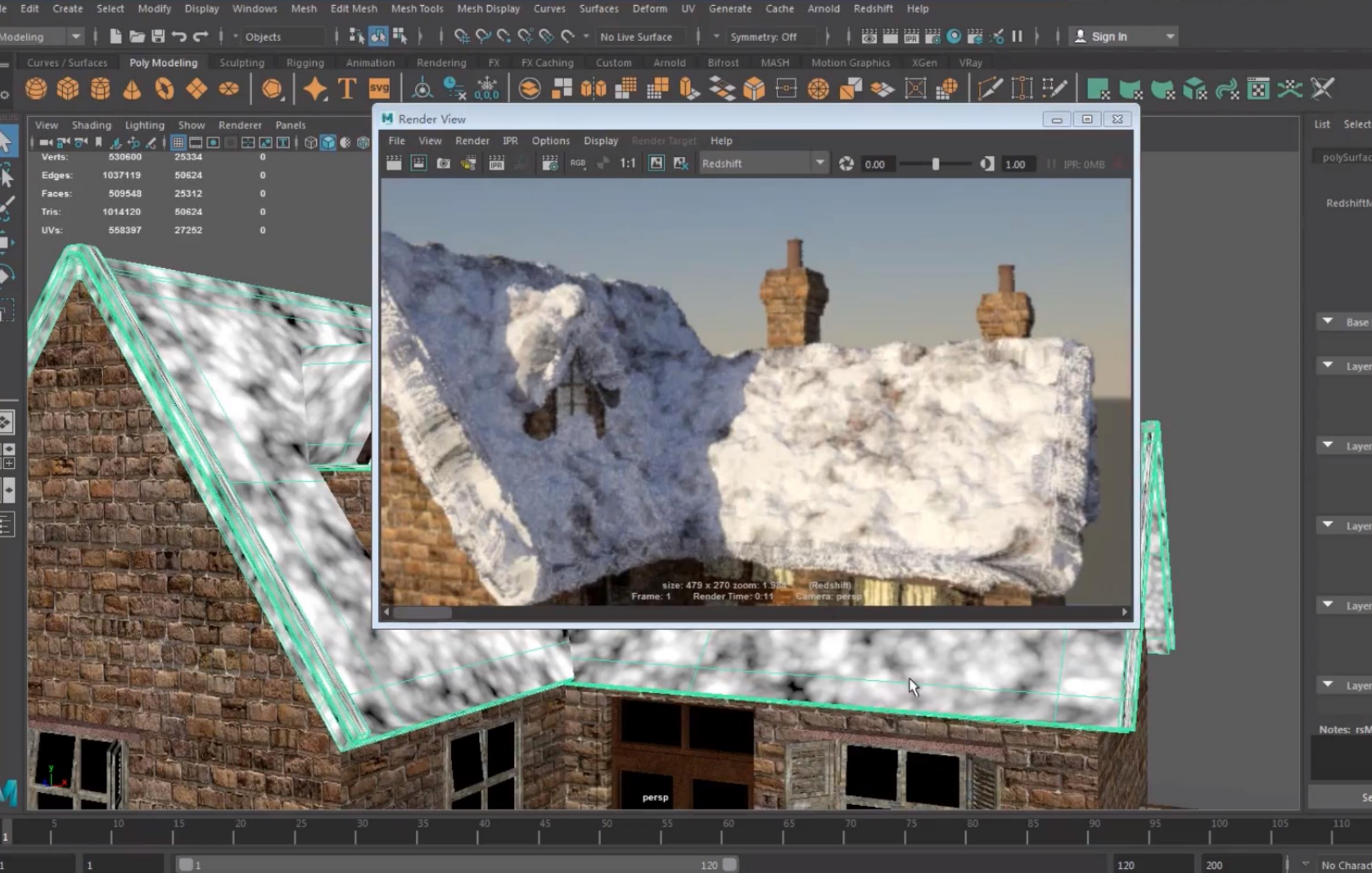Screen dimensions: 1372x873
Task: Click the Sign In button
Action: (x=1108, y=37)
